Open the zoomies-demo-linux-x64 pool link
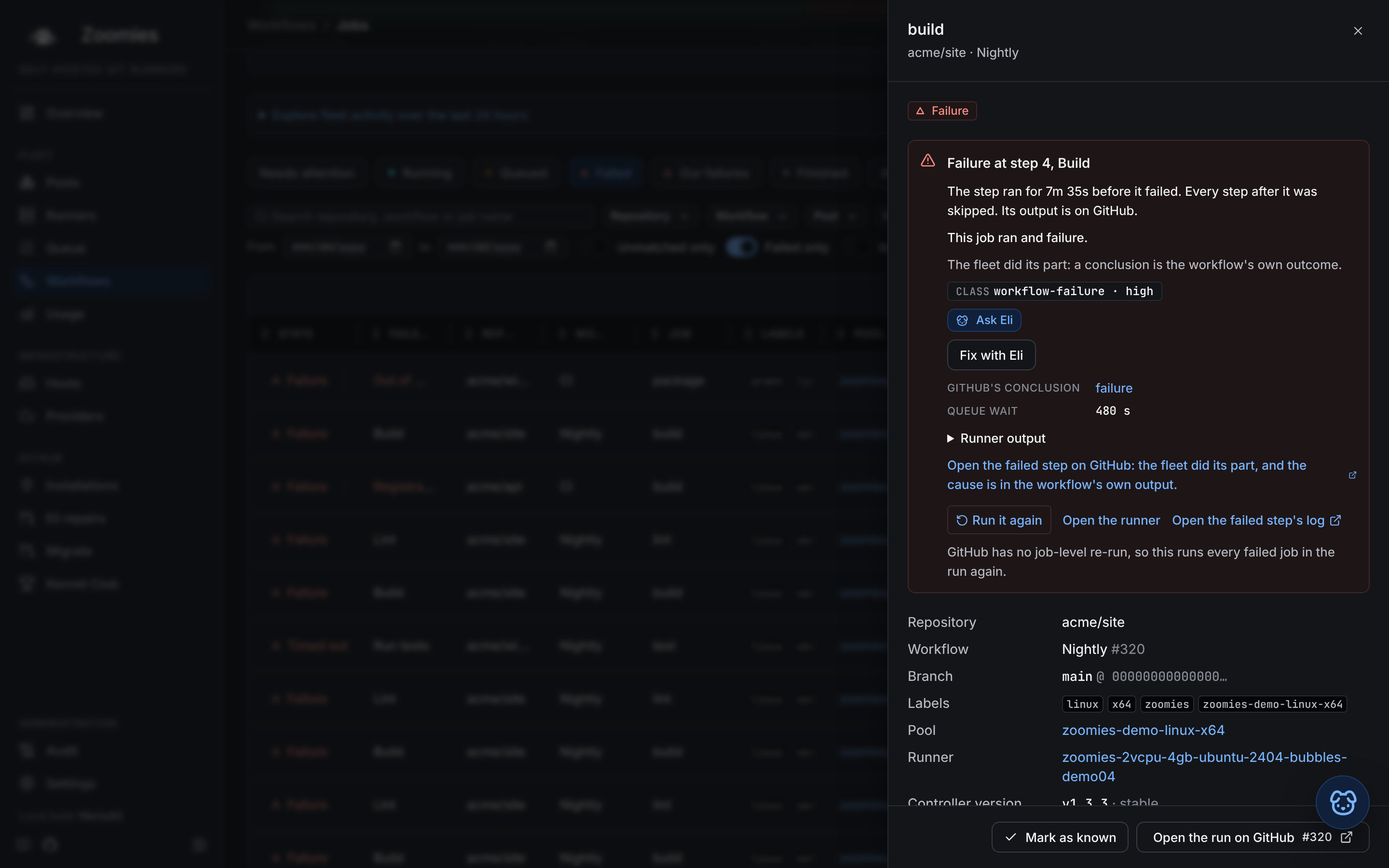This screenshot has width=1389, height=868. 1143,730
